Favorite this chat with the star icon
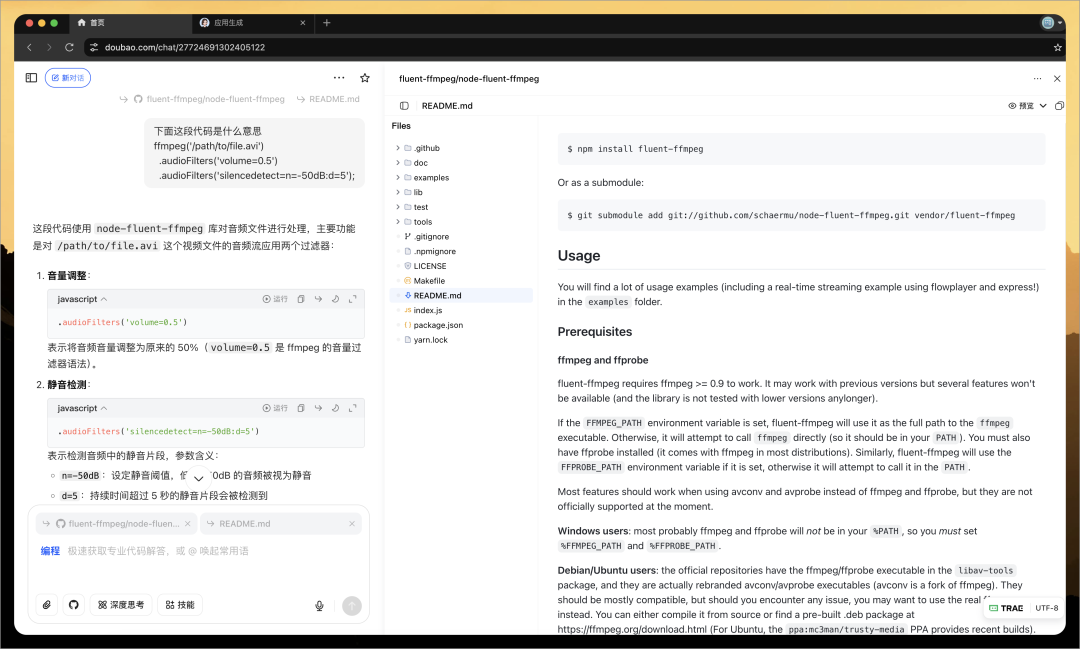 pyautogui.click(x=365, y=78)
